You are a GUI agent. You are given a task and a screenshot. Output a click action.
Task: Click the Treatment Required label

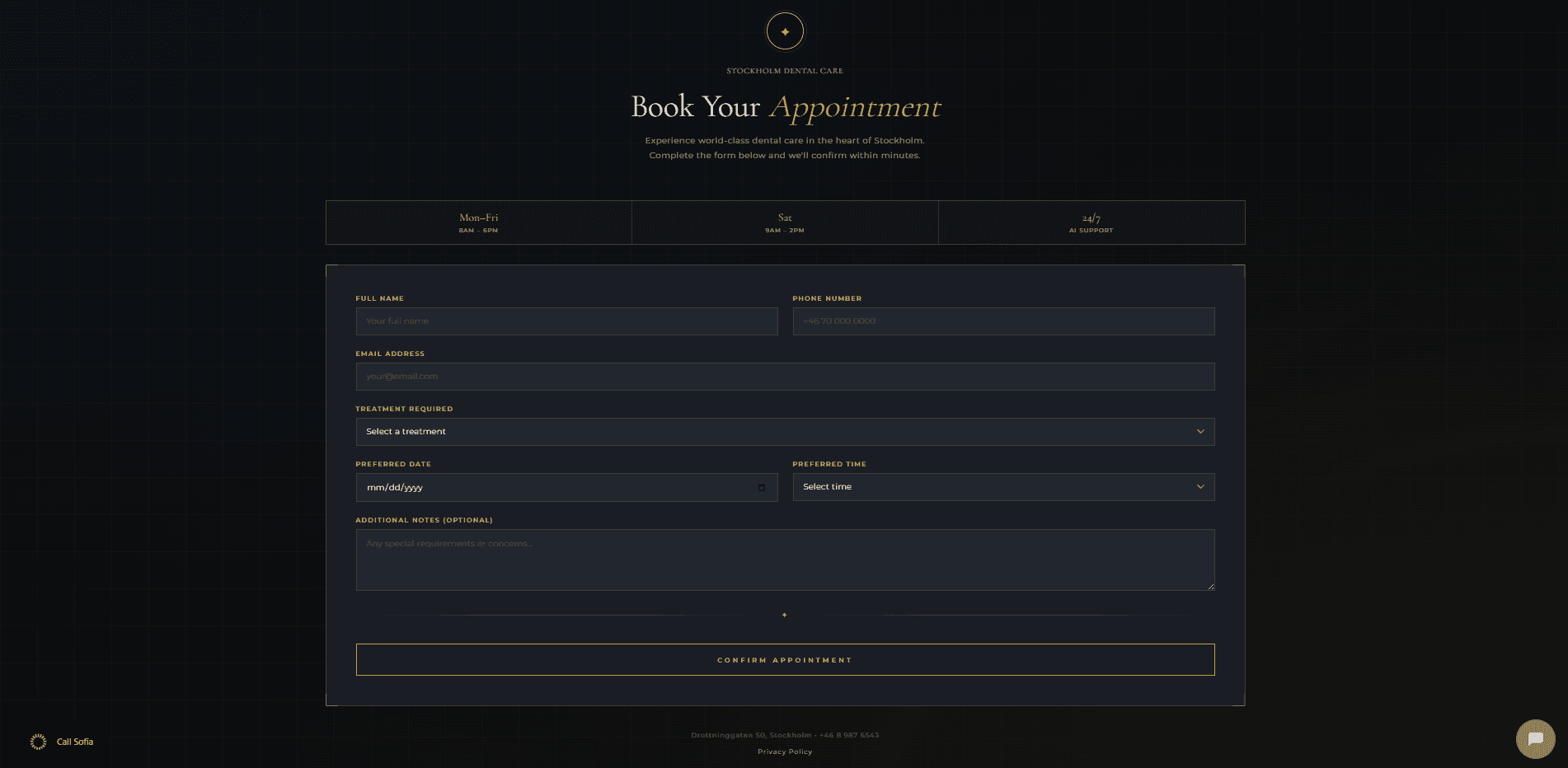pyautogui.click(x=404, y=409)
